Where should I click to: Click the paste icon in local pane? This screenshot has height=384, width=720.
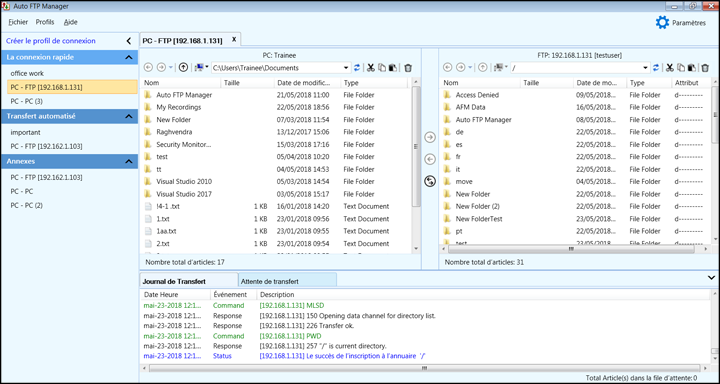coord(393,68)
